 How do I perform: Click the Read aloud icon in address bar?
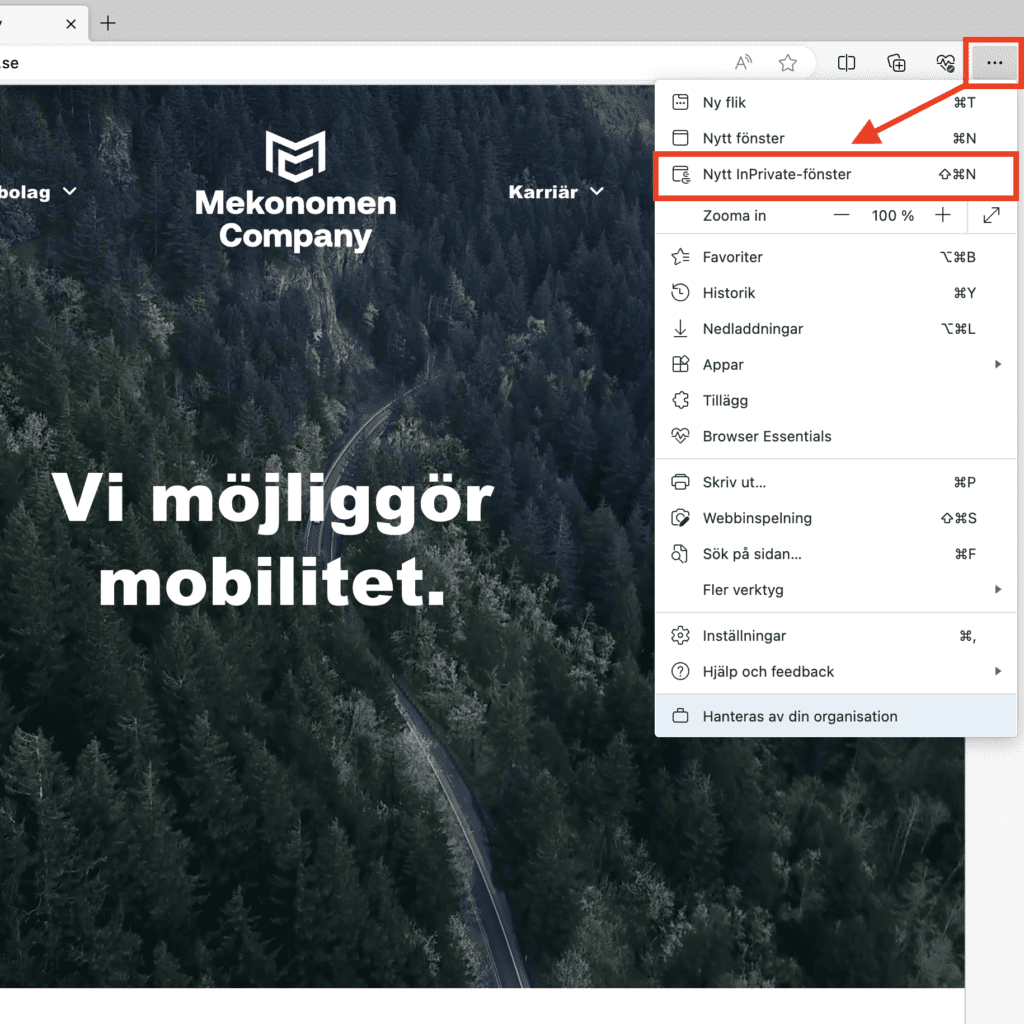pyautogui.click(x=743, y=63)
